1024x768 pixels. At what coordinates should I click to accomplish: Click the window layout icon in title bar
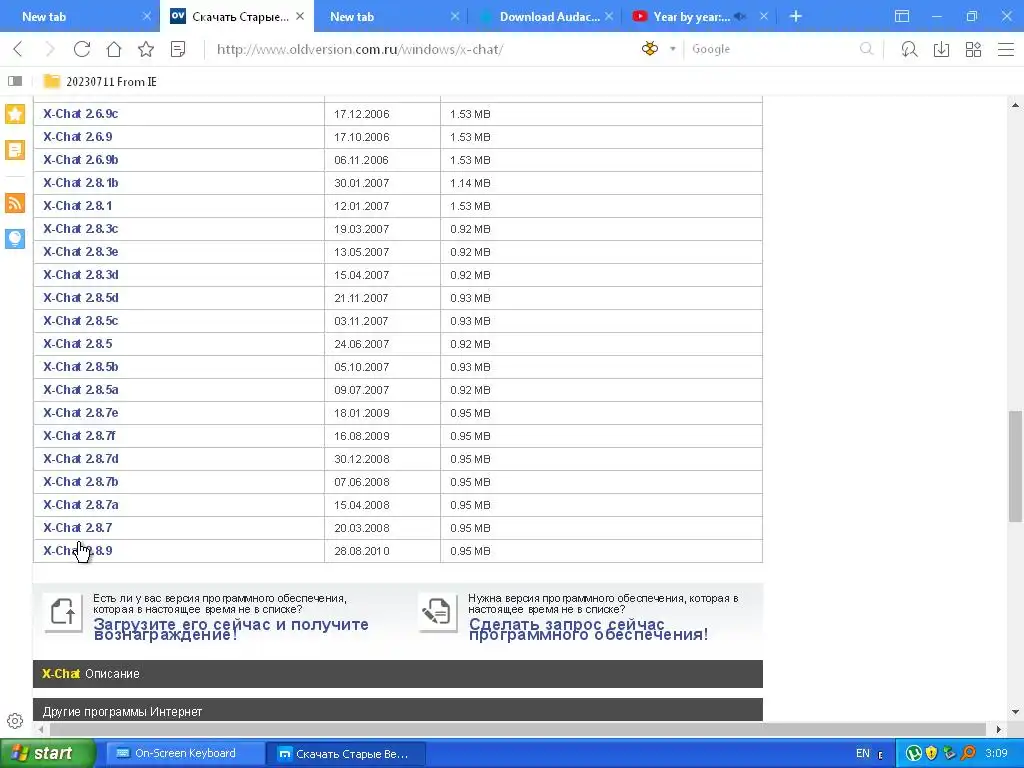tap(902, 16)
